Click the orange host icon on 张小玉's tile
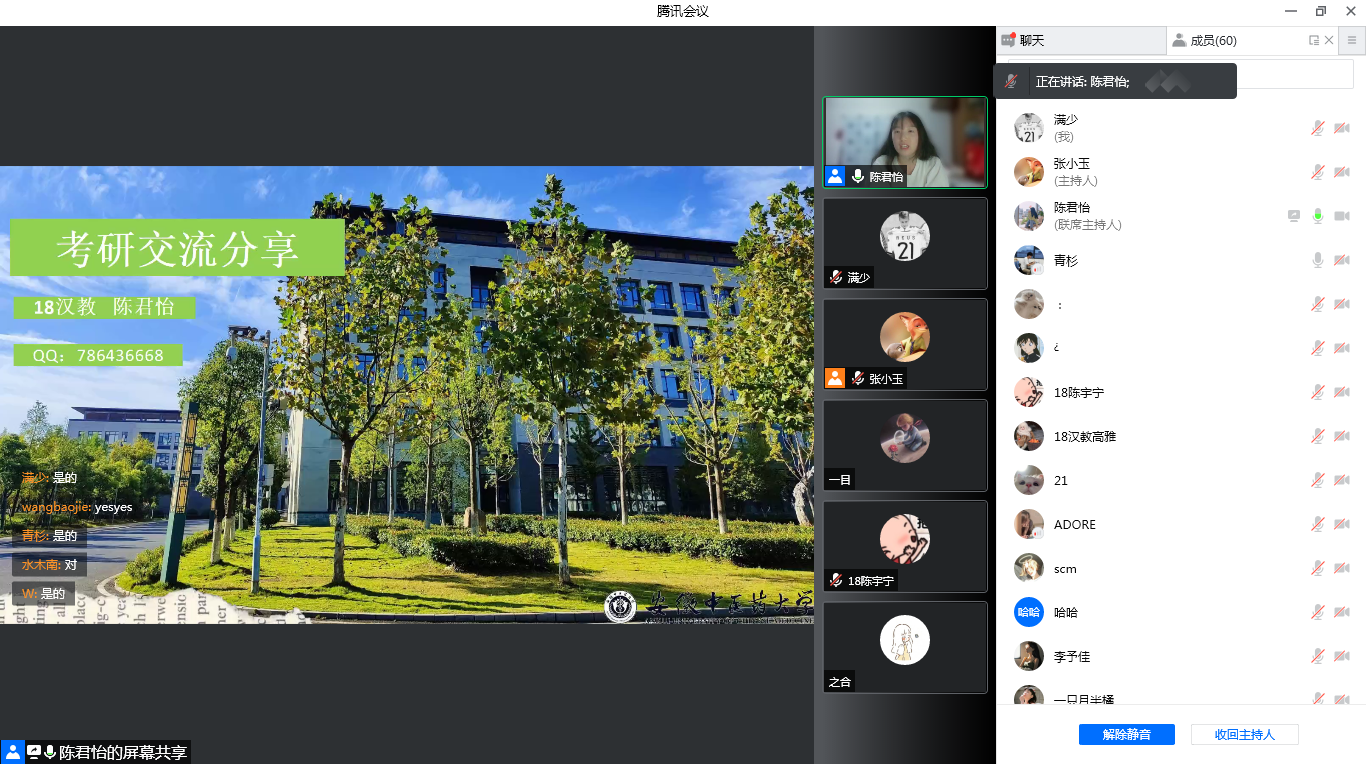 (x=834, y=378)
